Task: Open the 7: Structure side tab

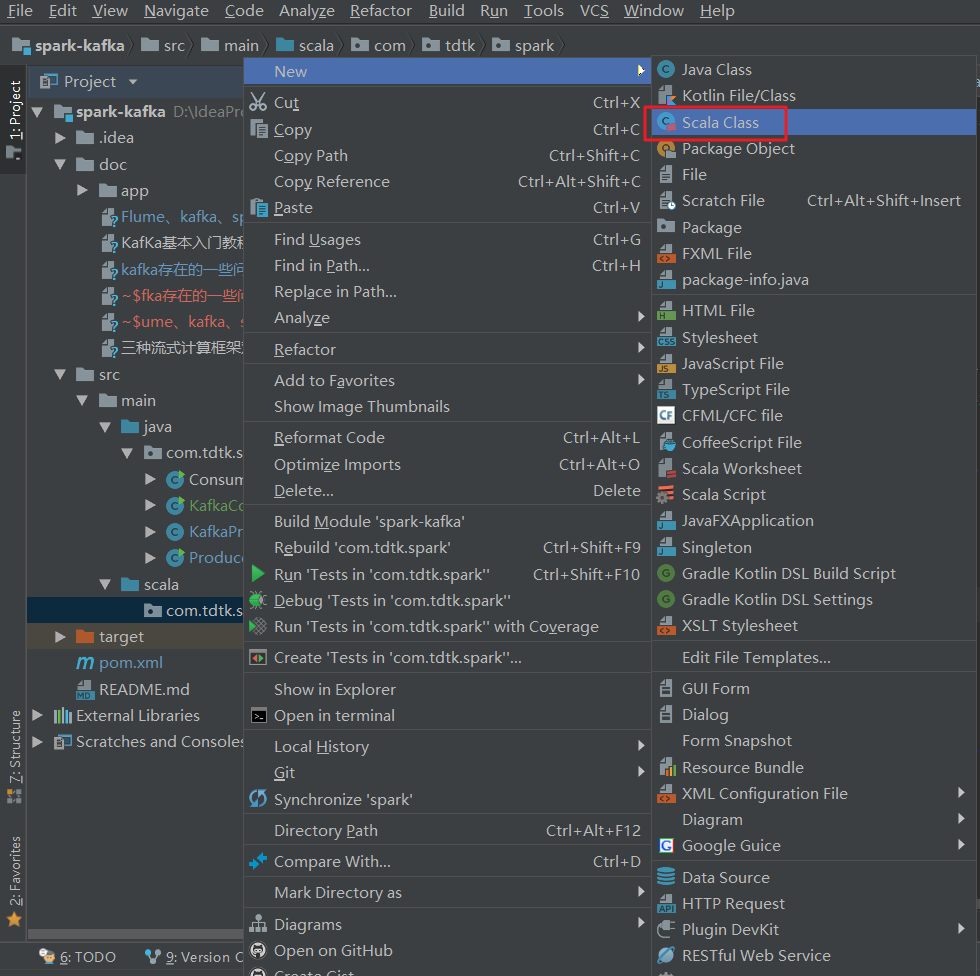Action: point(14,755)
